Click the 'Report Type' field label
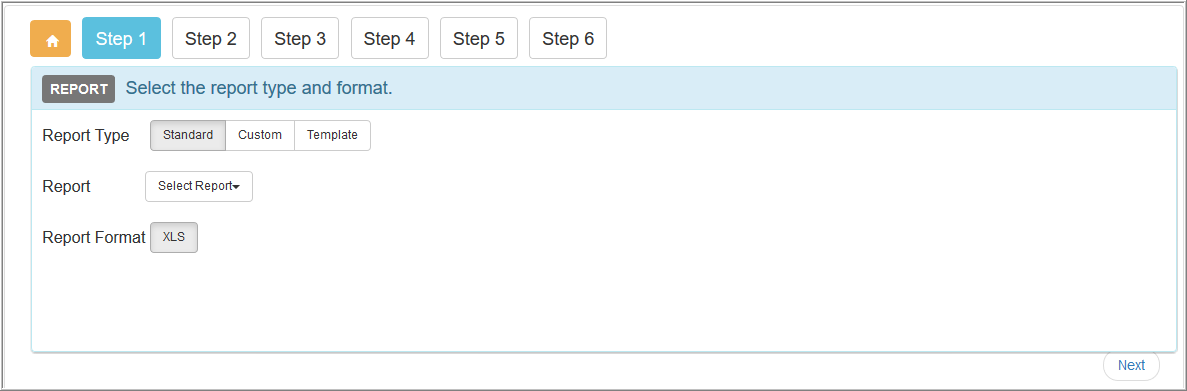1187x391 pixels. tap(86, 135)
